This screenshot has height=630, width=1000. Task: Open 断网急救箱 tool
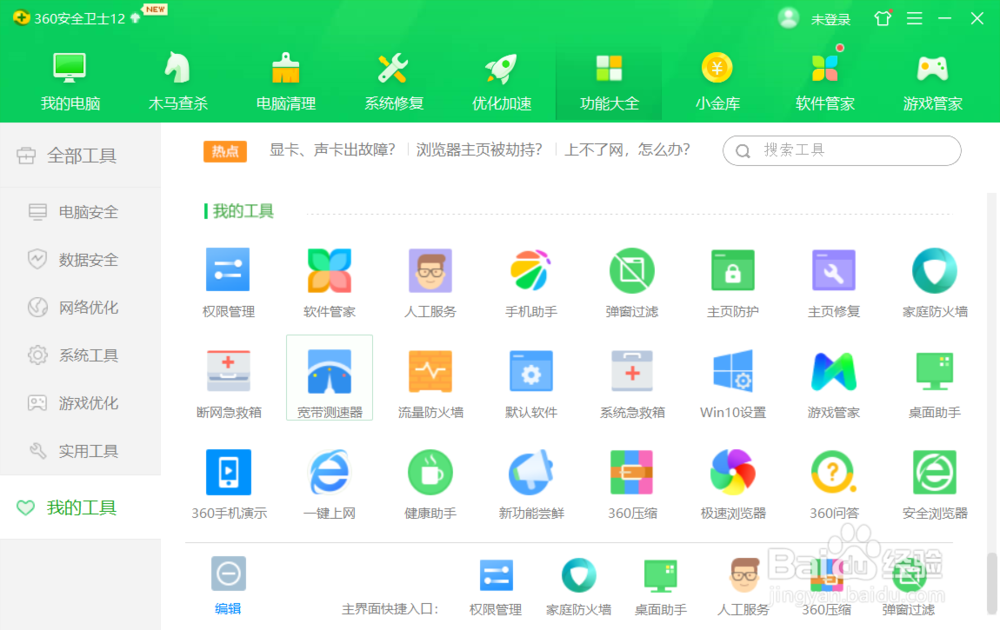click(x=228, y=383)
